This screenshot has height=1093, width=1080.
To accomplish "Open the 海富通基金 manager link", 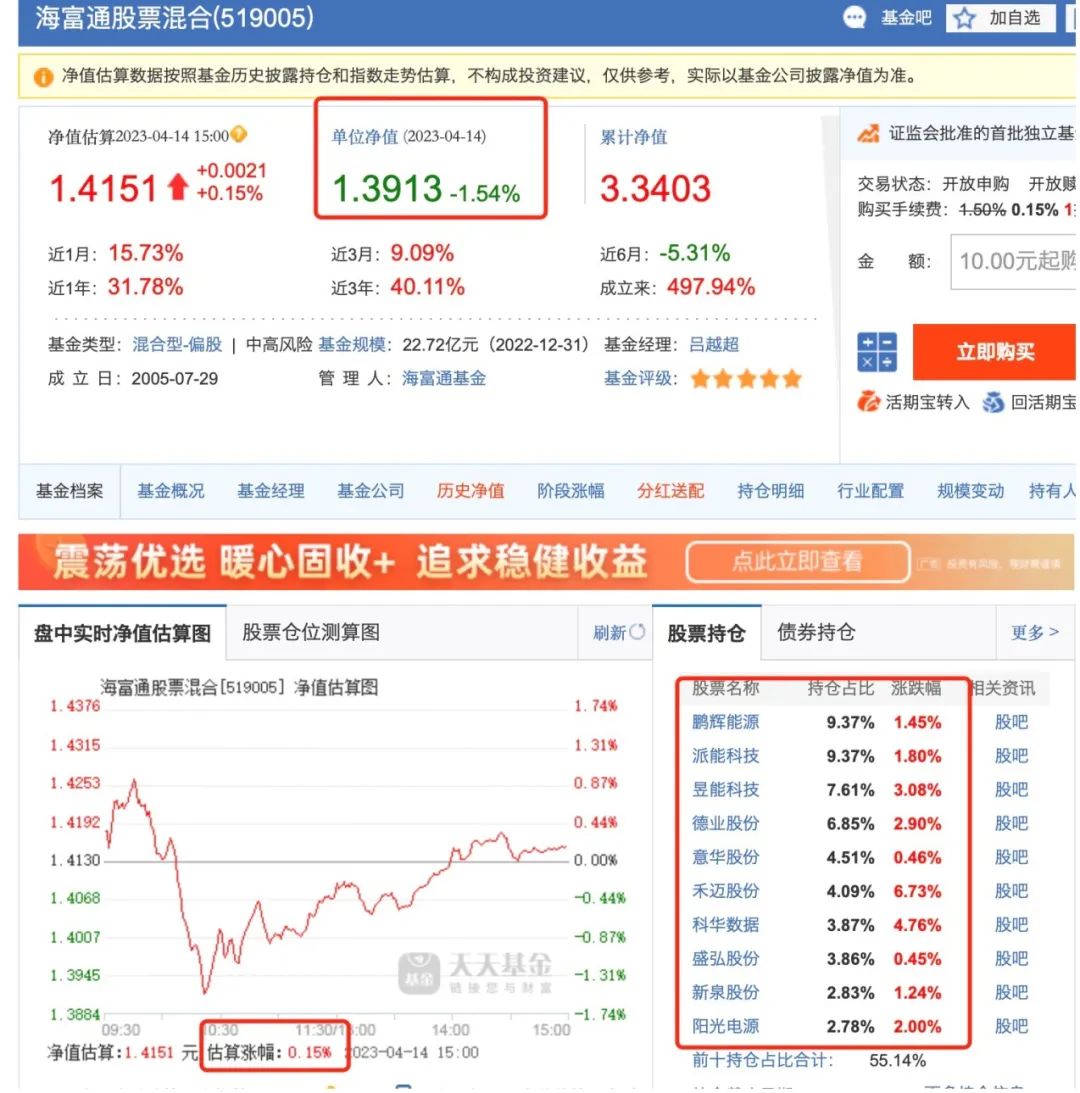I will point(444,379).
